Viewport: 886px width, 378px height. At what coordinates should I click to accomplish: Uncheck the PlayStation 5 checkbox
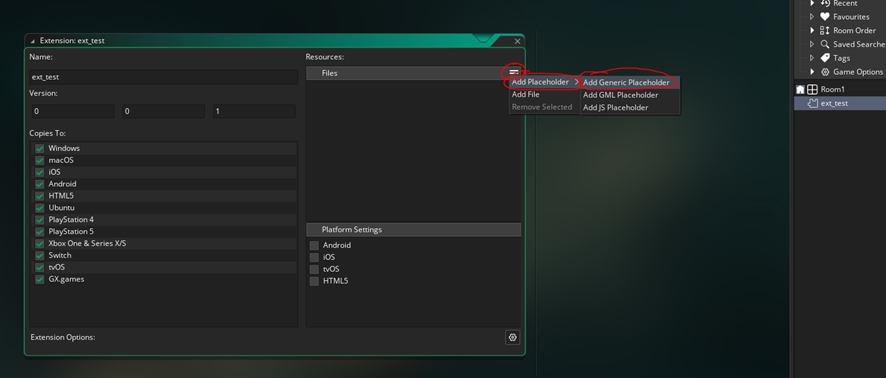tap(40, 232)
